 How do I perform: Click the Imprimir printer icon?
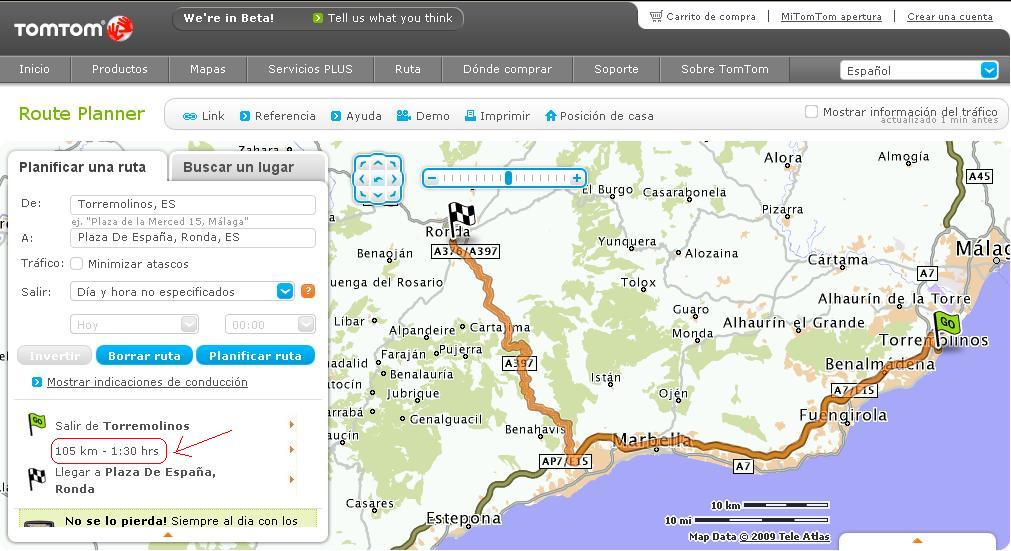click(x=471, y=115)
